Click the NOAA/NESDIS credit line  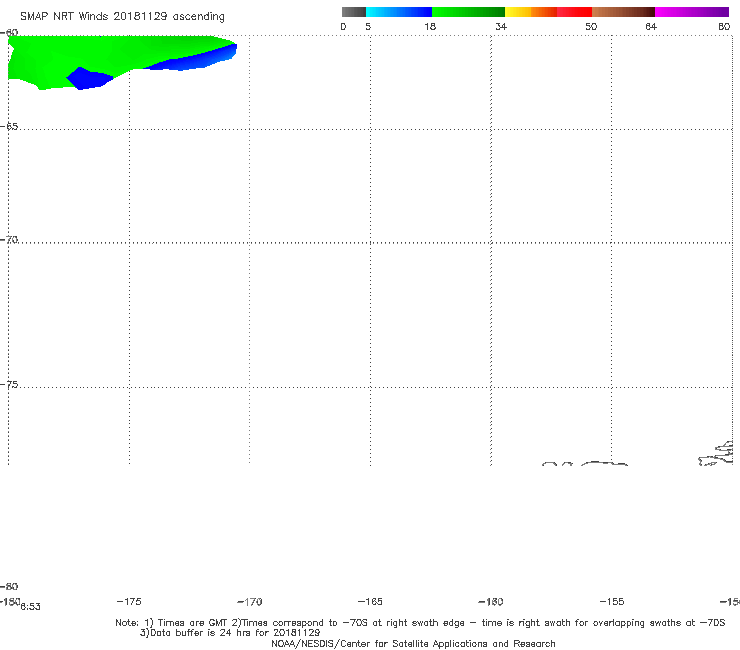coord(413,643)
